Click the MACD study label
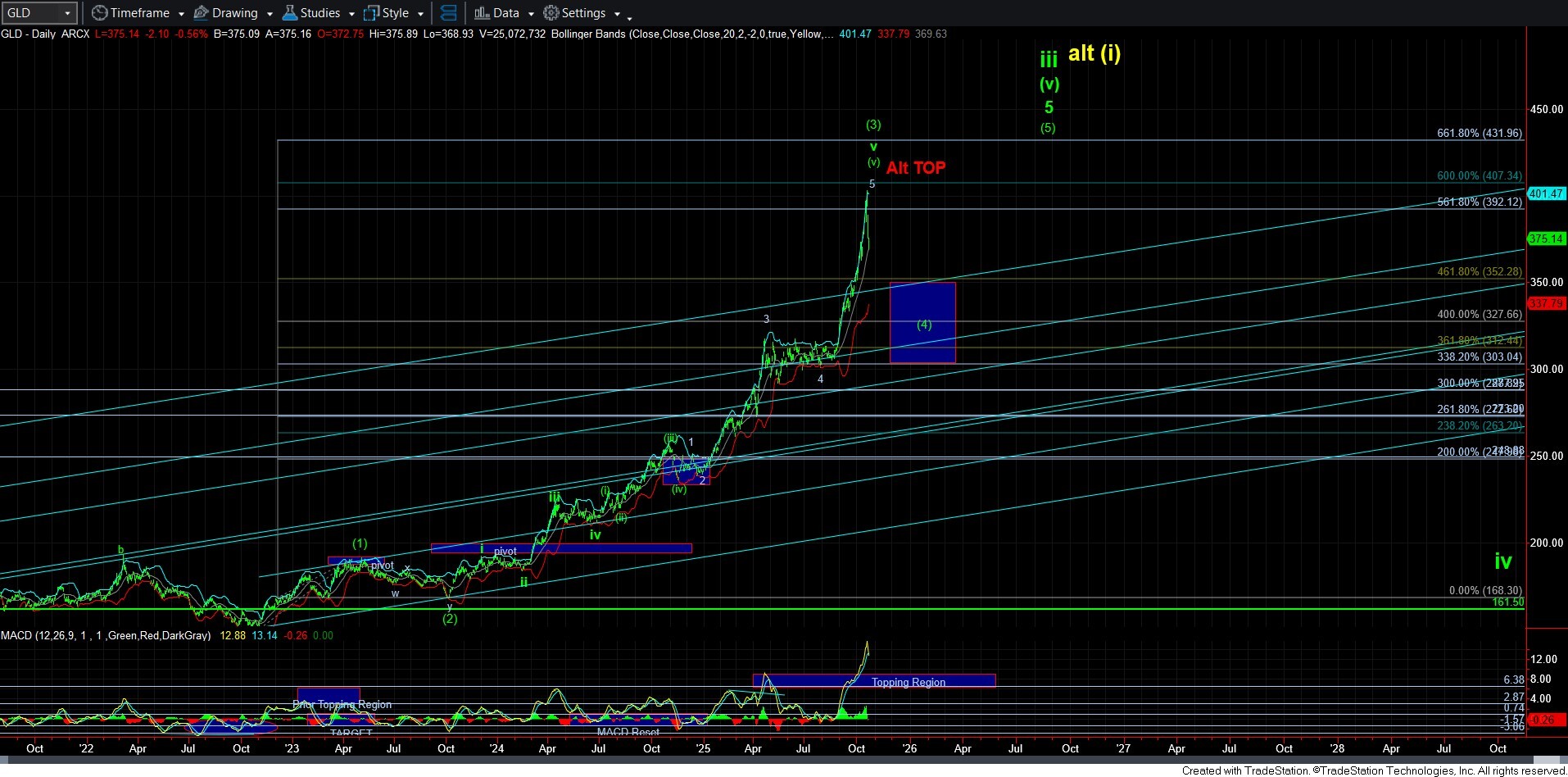Screen dimensions: 1568x777 pyautogui.click(x=105, y=635)
